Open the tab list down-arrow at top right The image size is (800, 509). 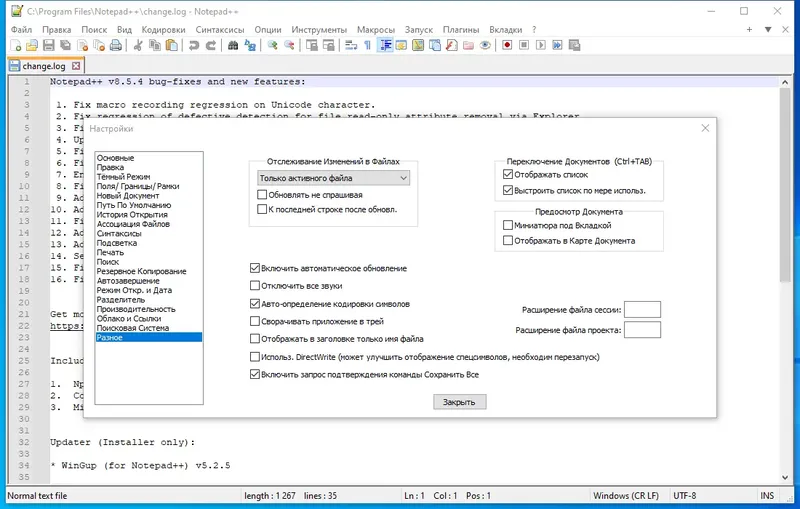tap(768, 30)
